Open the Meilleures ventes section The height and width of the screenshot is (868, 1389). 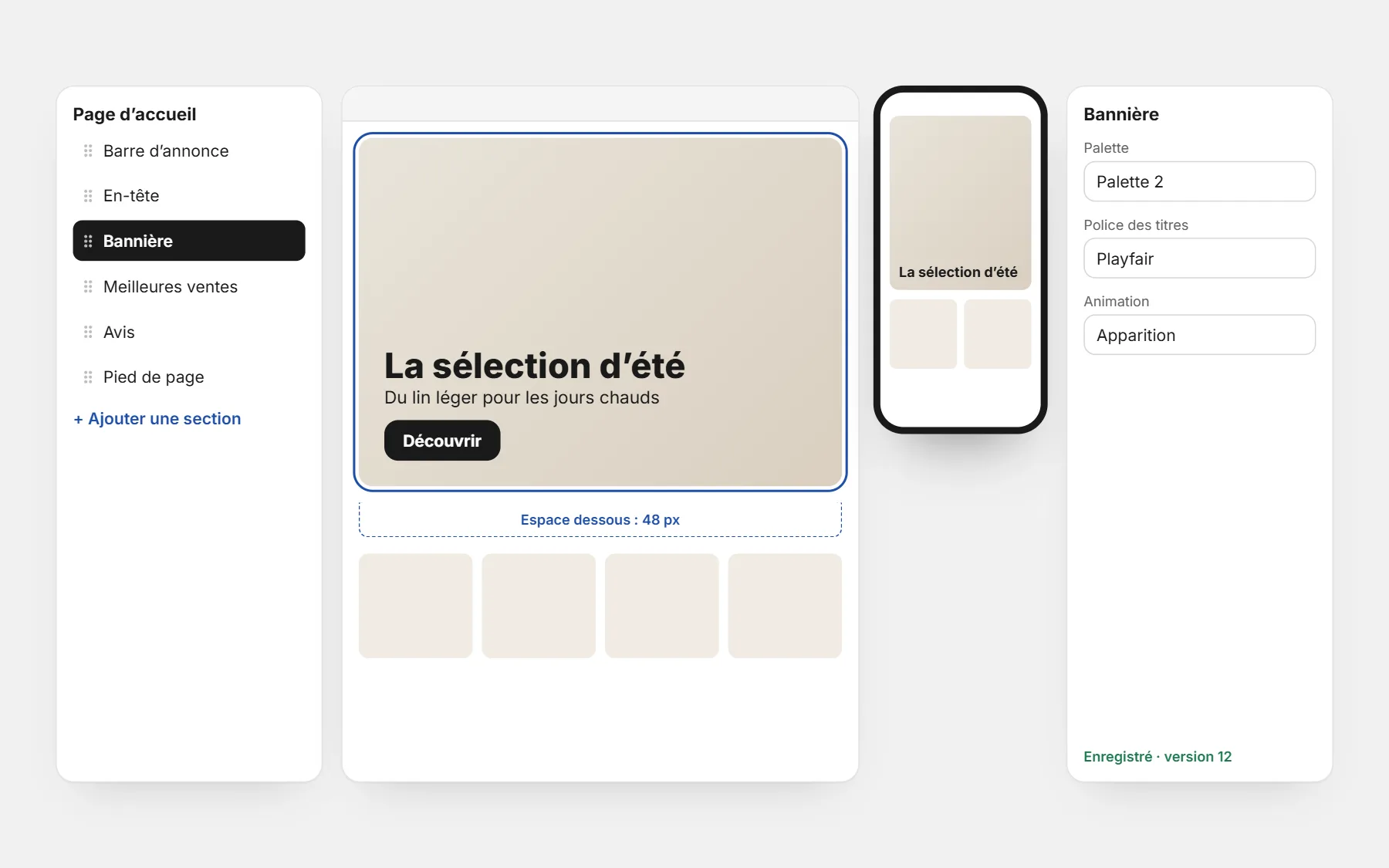tap(189, 287)
